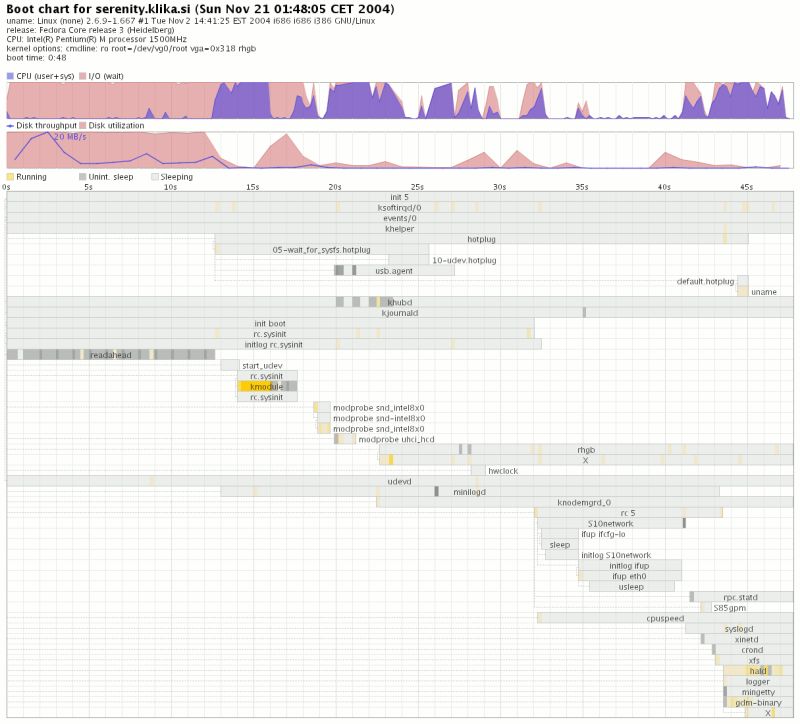Click the Disk throughput line legend marker
This screenshot has height=724, width=800.
[x=10, y=126]
